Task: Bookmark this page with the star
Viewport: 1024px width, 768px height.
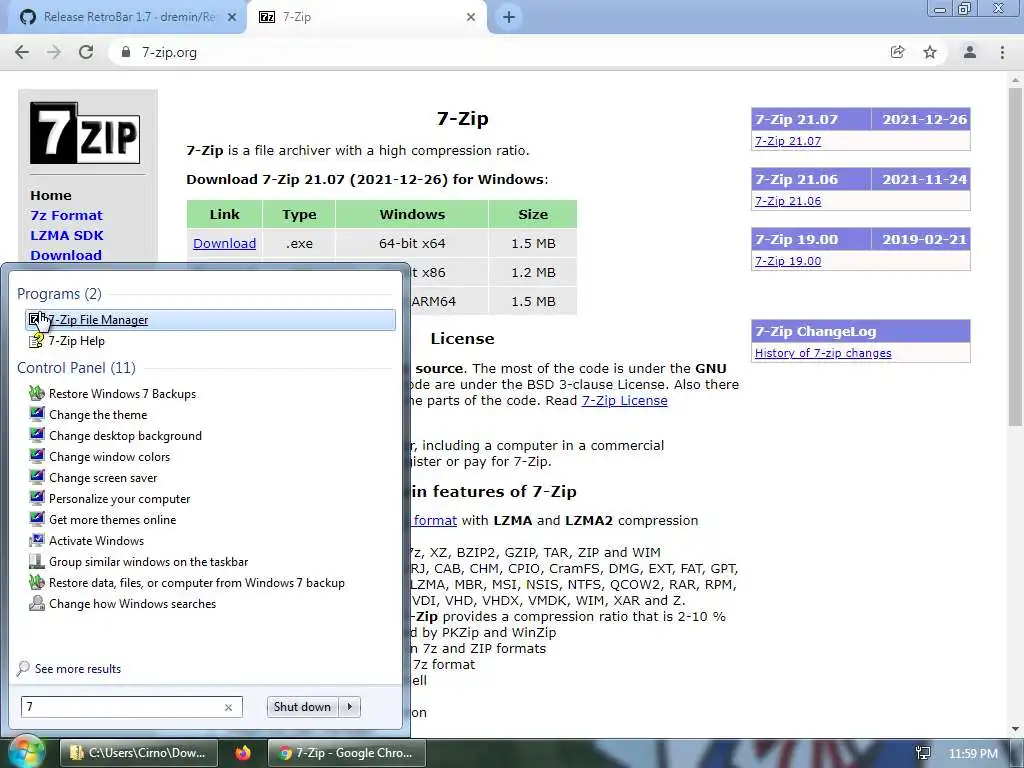Action: [930, 52]
